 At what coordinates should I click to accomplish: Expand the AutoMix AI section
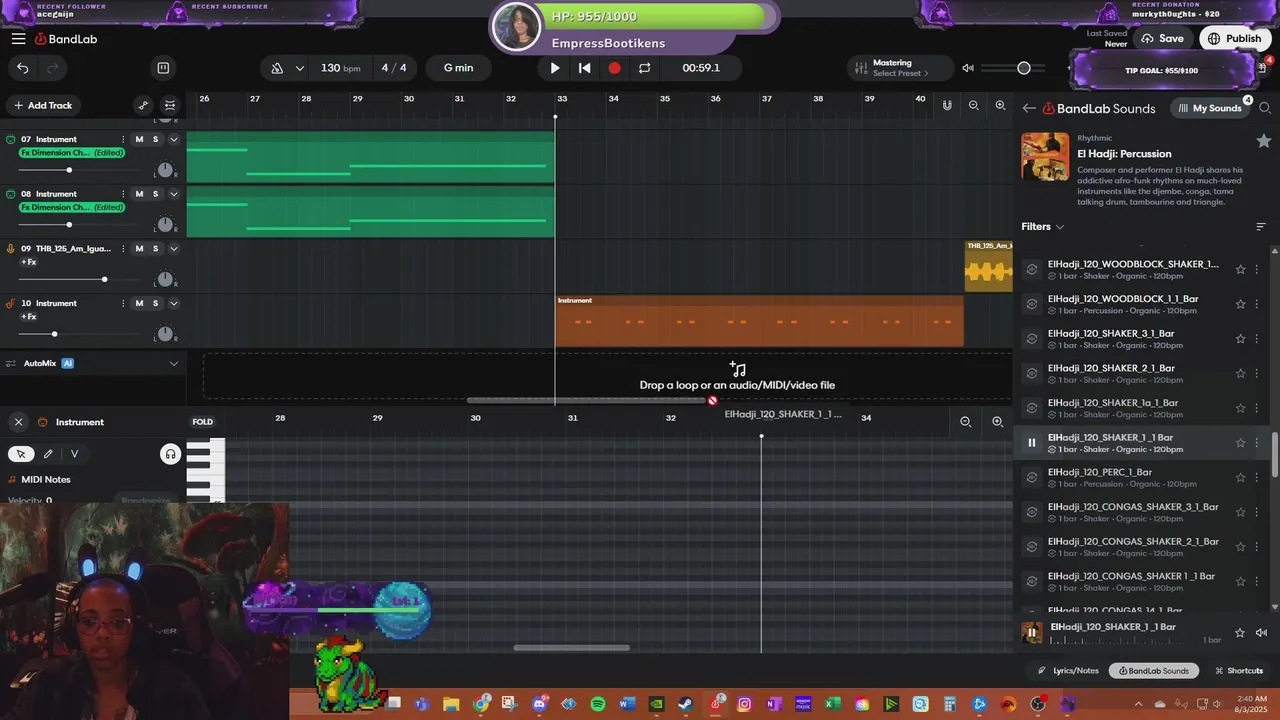(173, 364)
